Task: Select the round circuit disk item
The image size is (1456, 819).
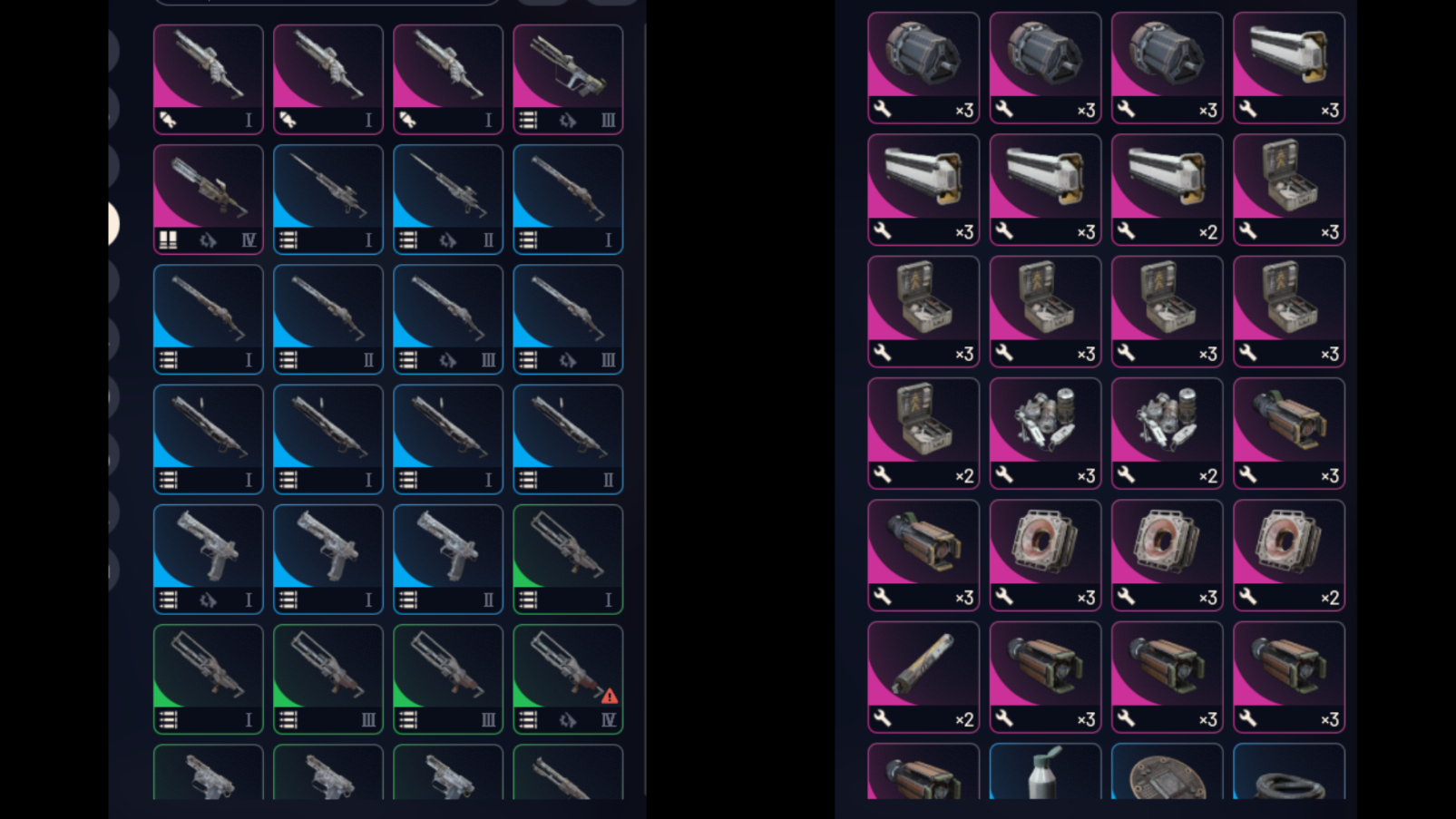Action: 1167,771
